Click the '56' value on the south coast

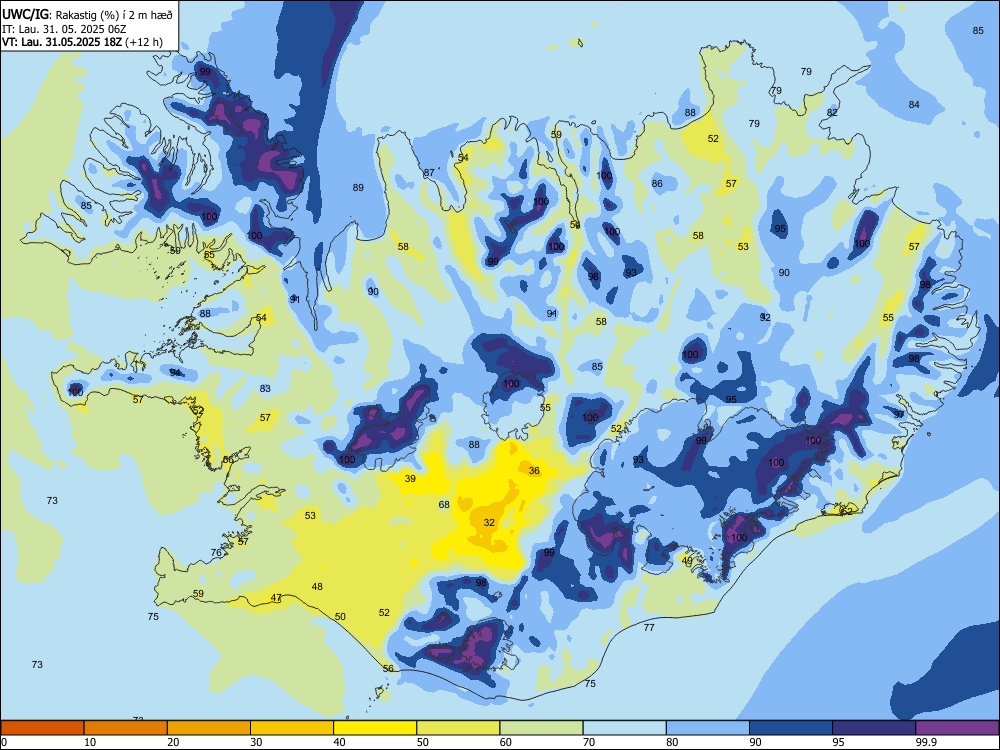(x=388, y=668)
